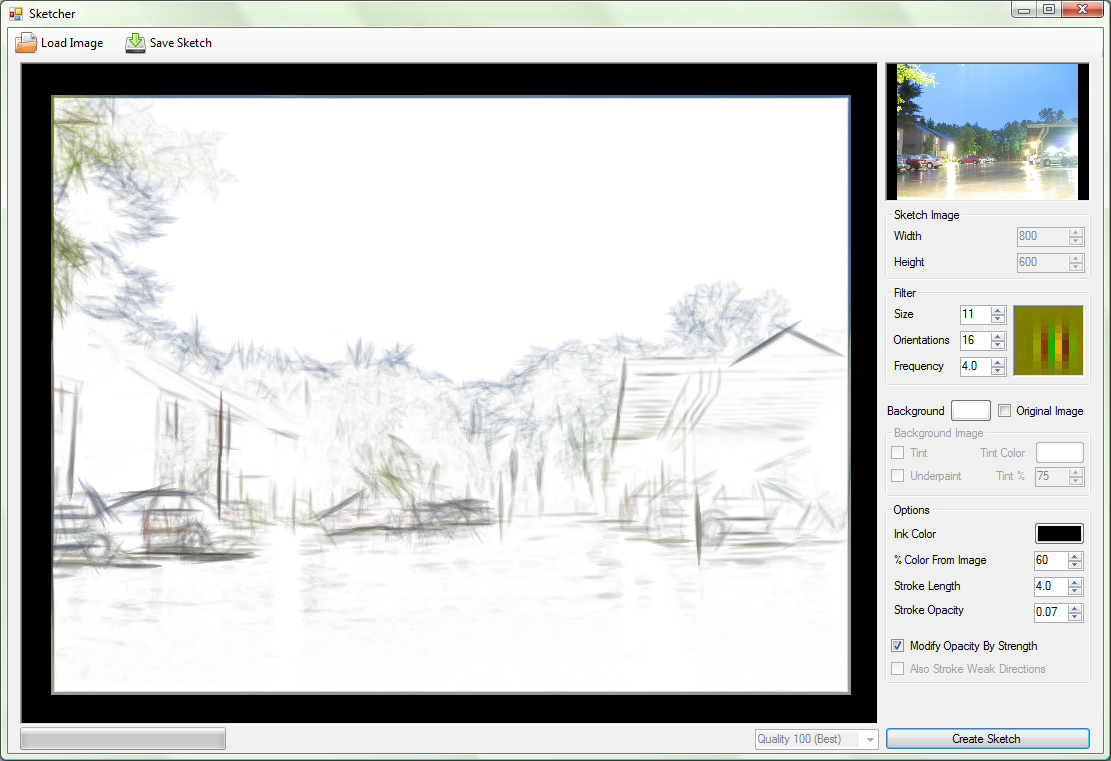Open the Ink Color black swatch
Image resolution: width=1111 pixels, height=761 pixels.
[1059, 534]
